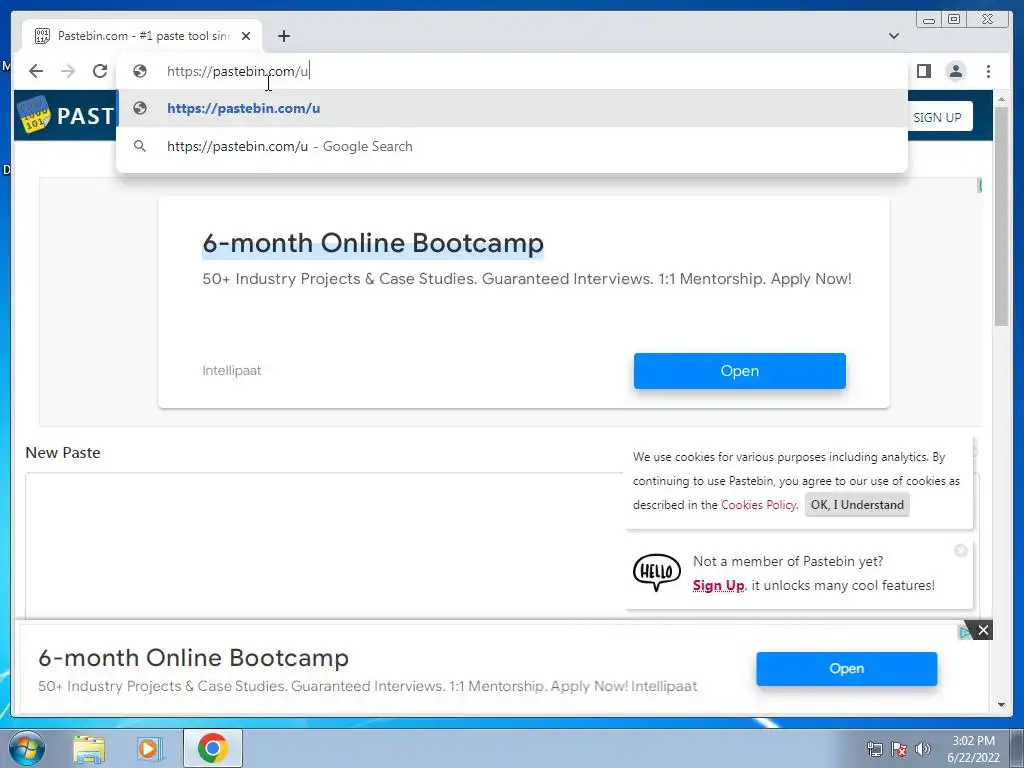1024x768 pixels.
Task: Toggle the browser side panel icon
Action: 923,71
